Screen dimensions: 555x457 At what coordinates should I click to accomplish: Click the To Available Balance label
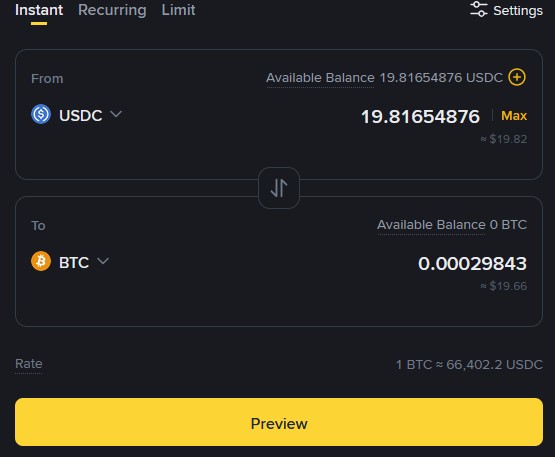tap(431, 225)
